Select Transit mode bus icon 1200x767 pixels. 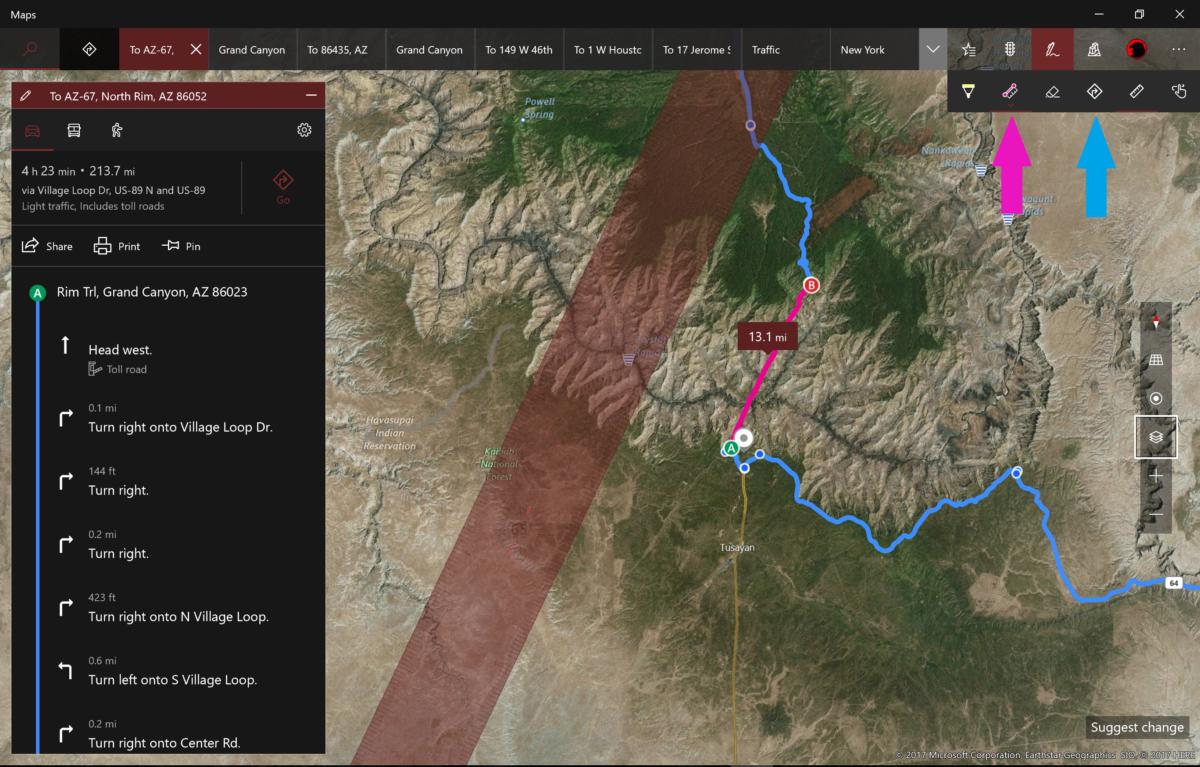tap(74, 130)
